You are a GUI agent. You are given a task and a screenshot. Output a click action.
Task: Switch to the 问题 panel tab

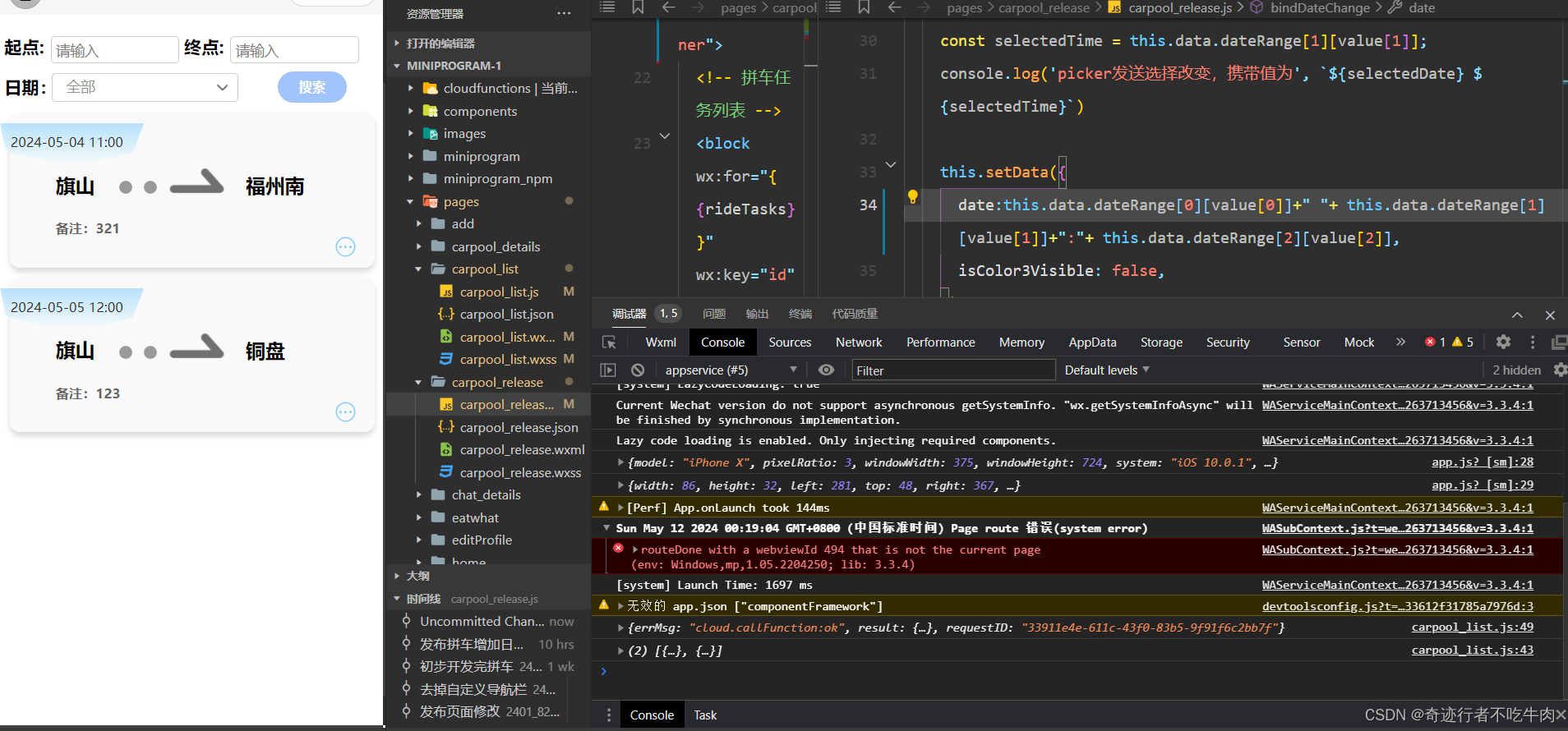coord(714,314)
